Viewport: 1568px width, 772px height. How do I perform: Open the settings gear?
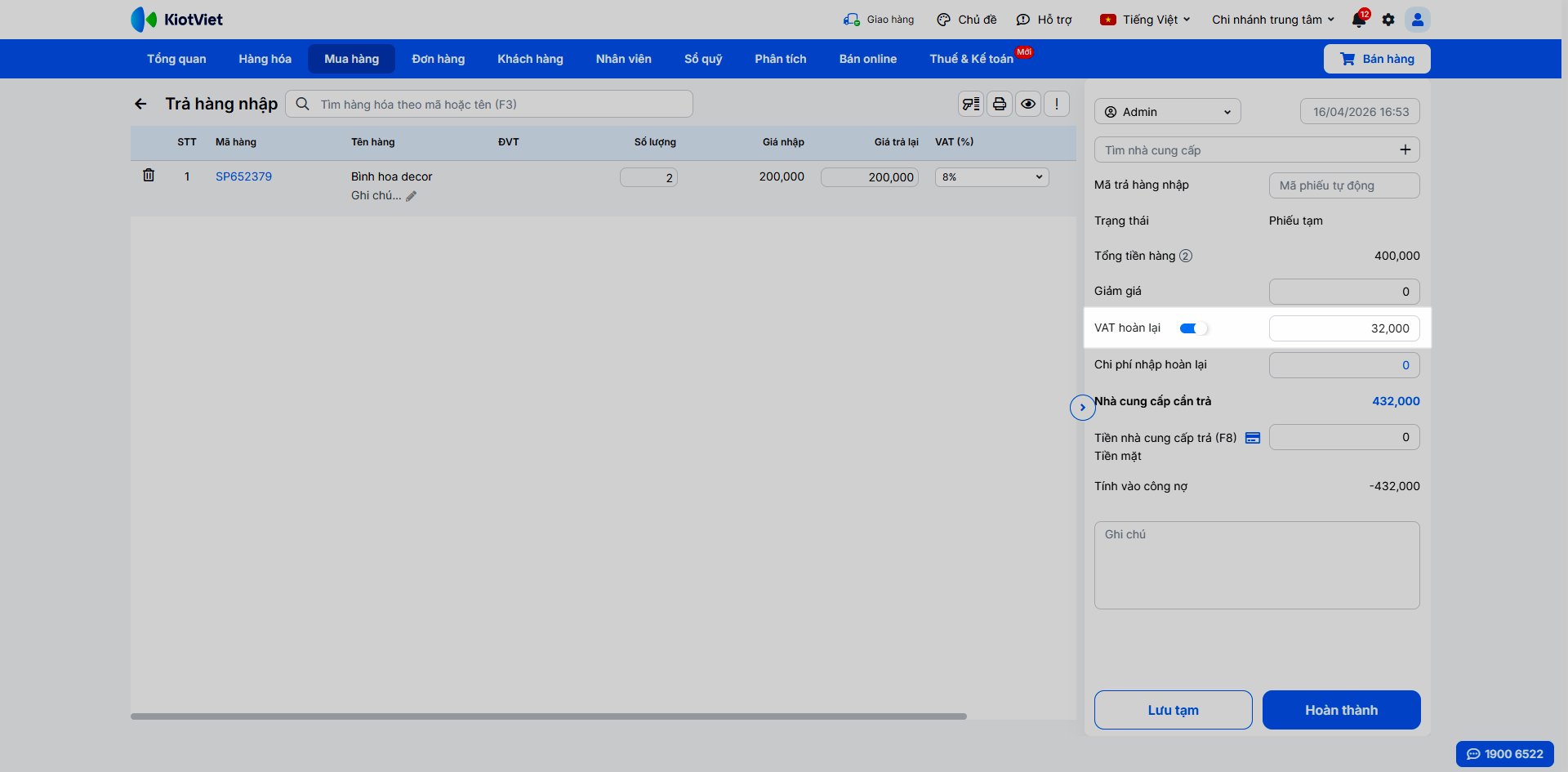(1388, 20)
